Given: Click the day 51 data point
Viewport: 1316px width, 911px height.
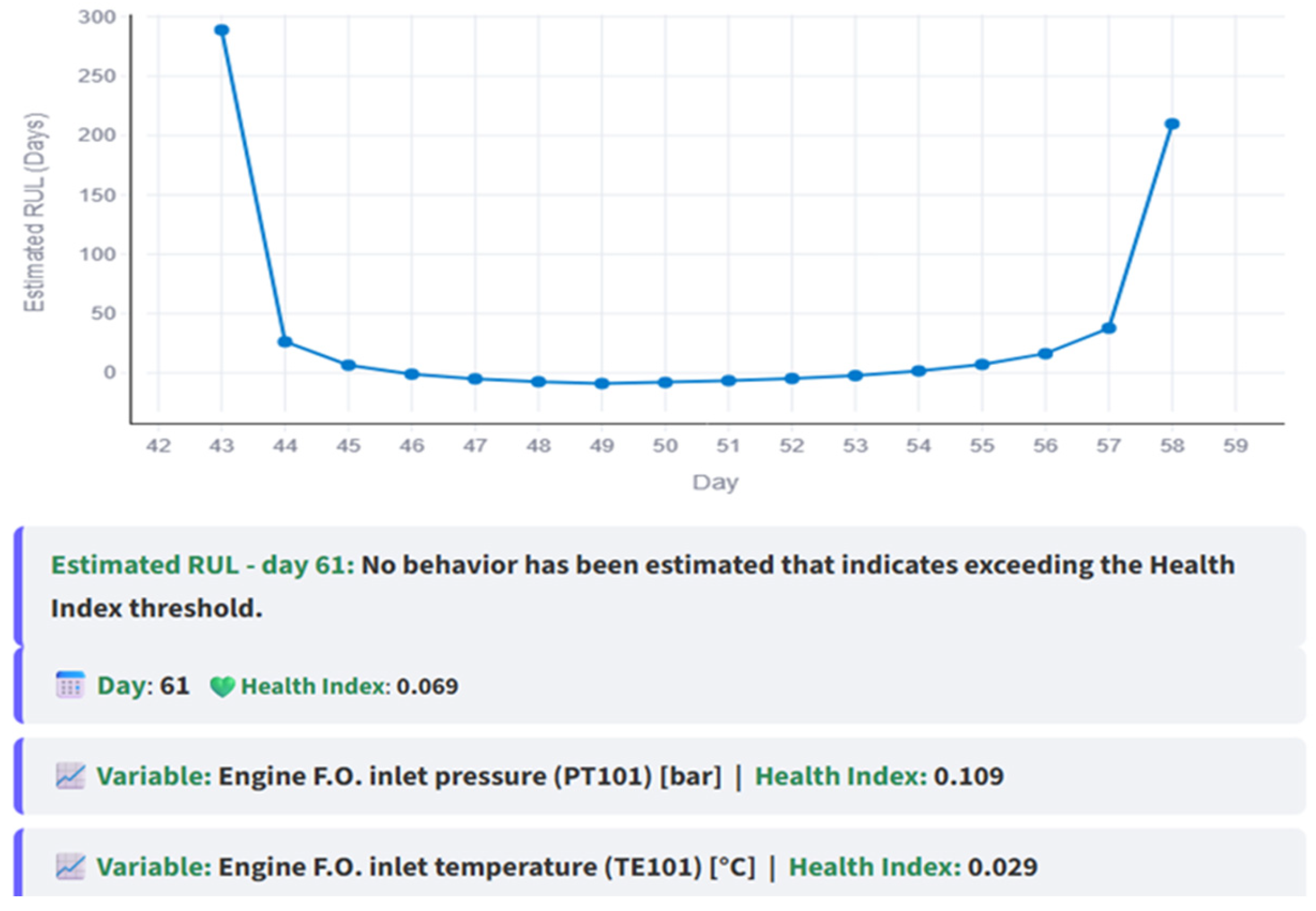Looking at the screenshot, I should pyautogui.click(x=729, y=381).
